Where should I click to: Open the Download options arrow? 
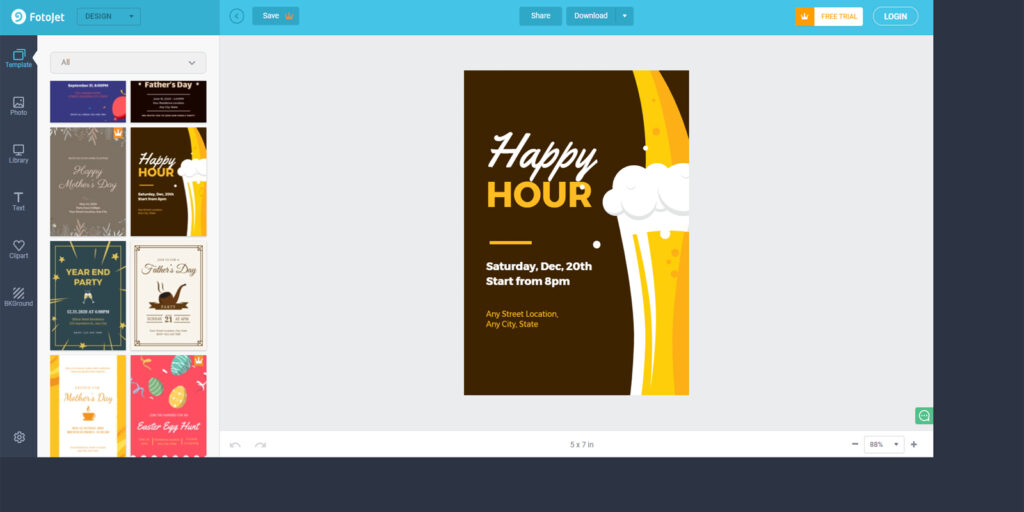pos(625,16)
